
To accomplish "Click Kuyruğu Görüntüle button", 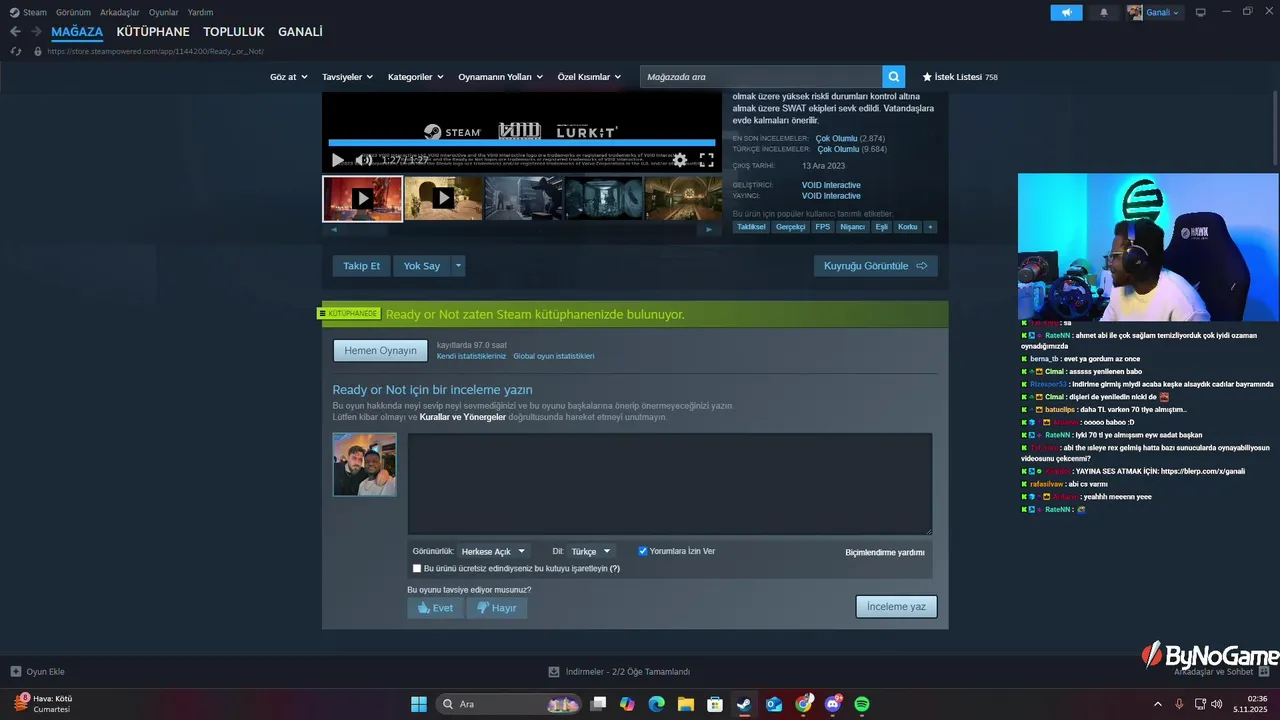I will (875, 266).
